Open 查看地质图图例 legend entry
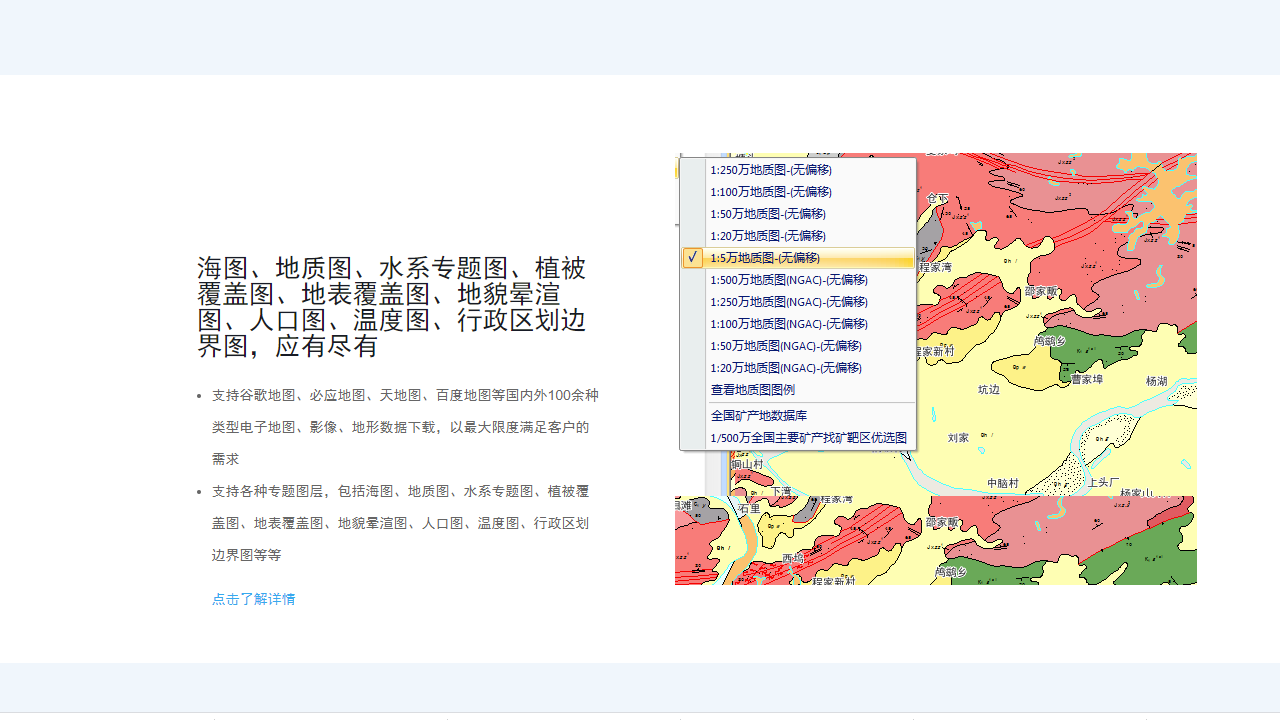This screenshot has height=720, width=1280. 753,390
